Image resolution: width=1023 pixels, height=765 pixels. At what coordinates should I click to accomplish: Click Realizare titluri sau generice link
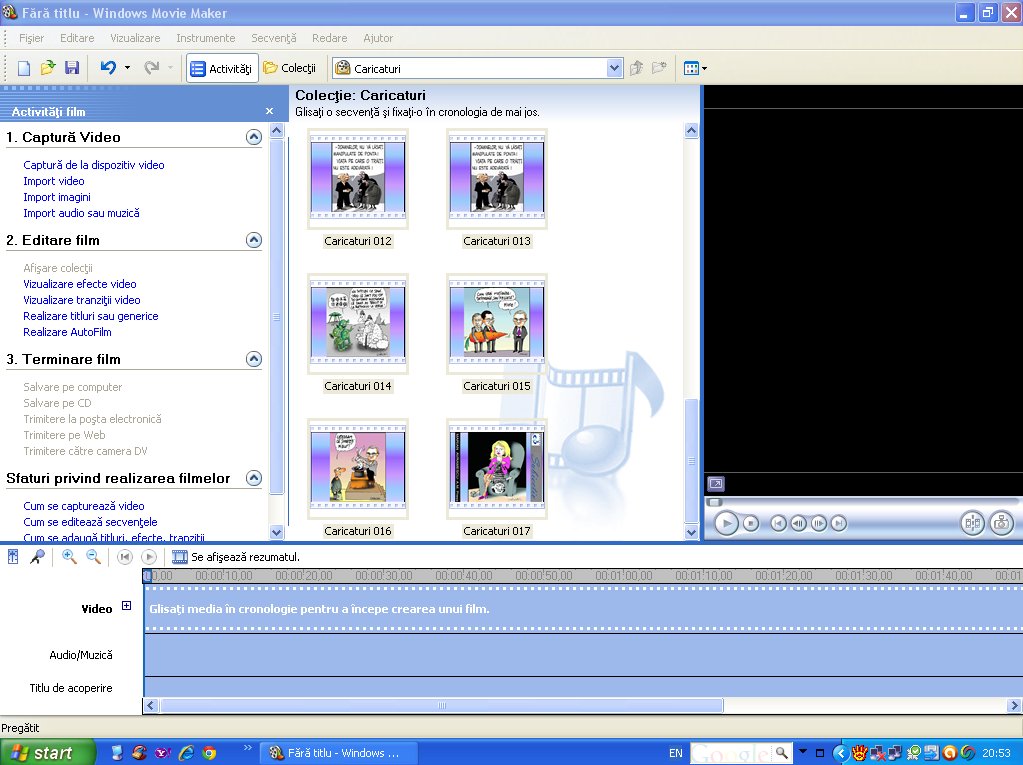pos(91,316)
